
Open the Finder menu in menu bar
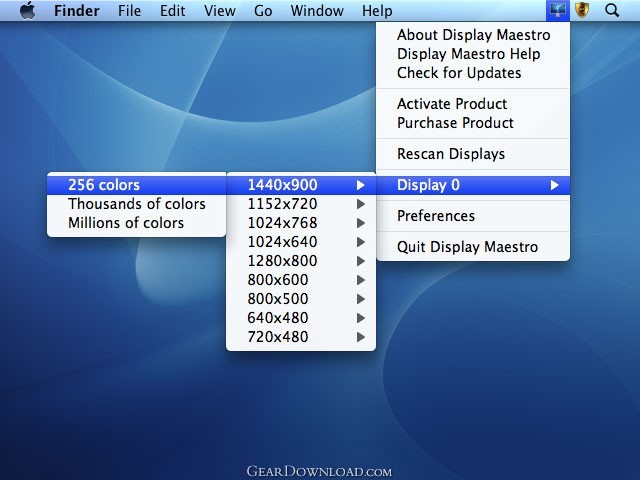(x=76, y=11)
